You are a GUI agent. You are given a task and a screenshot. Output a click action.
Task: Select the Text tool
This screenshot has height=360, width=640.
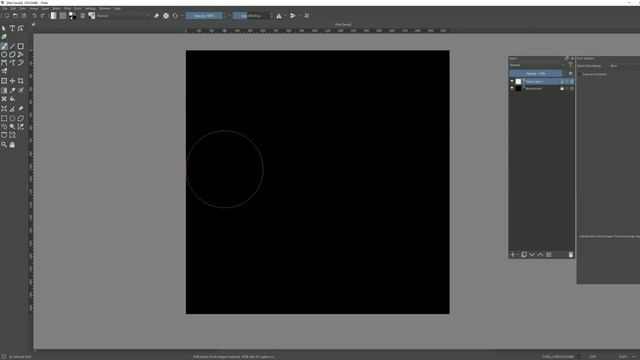12,28
